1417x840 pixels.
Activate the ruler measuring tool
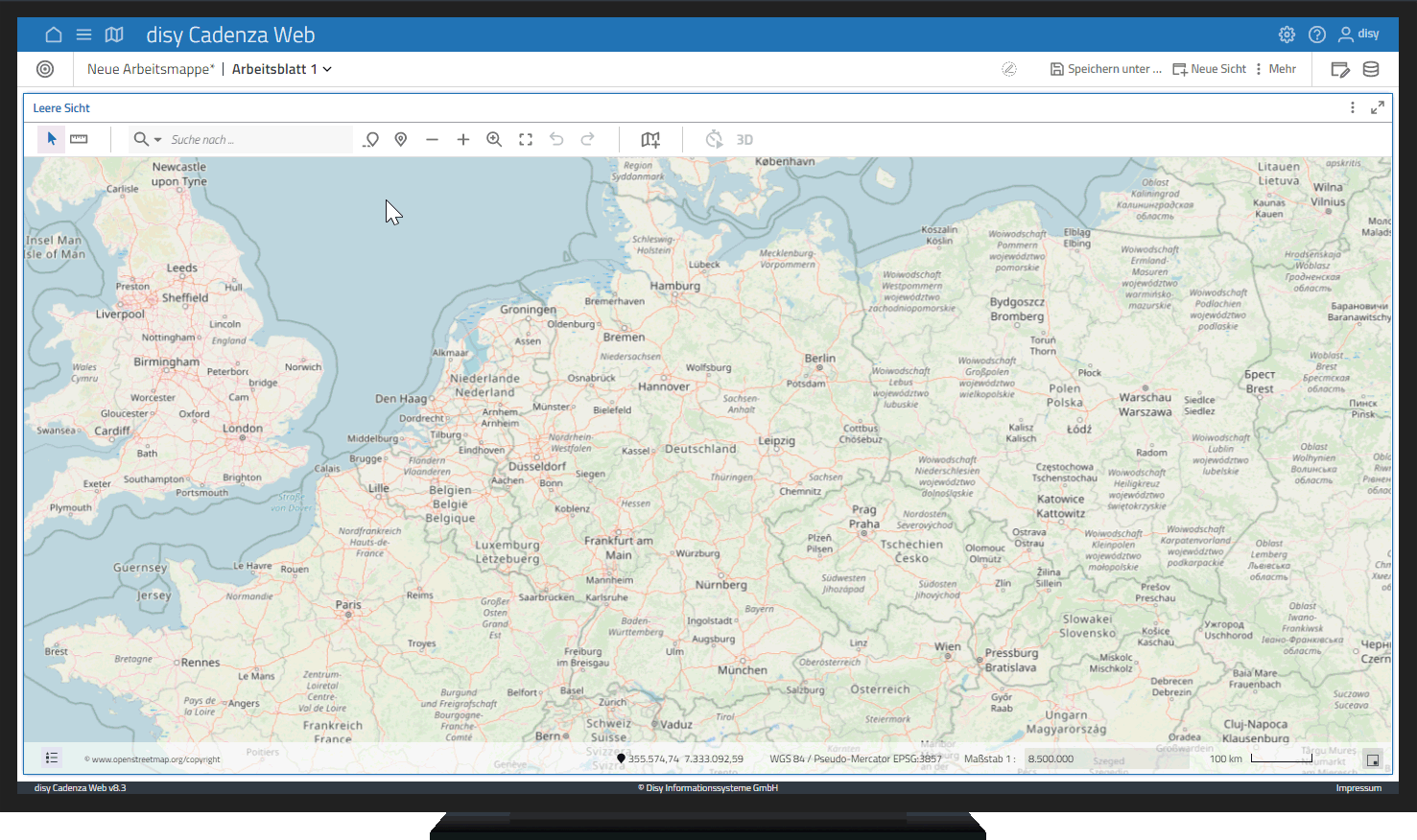[79, 139]
